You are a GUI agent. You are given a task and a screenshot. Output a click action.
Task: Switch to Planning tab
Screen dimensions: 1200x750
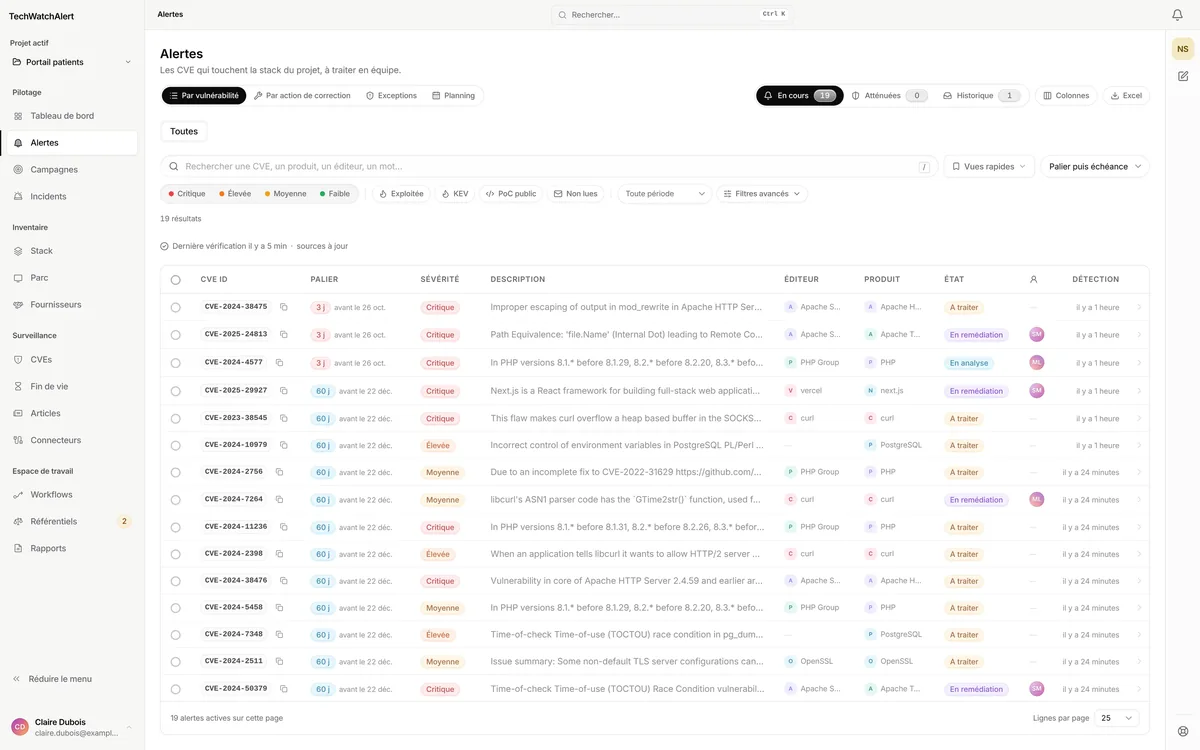point(453,96)
